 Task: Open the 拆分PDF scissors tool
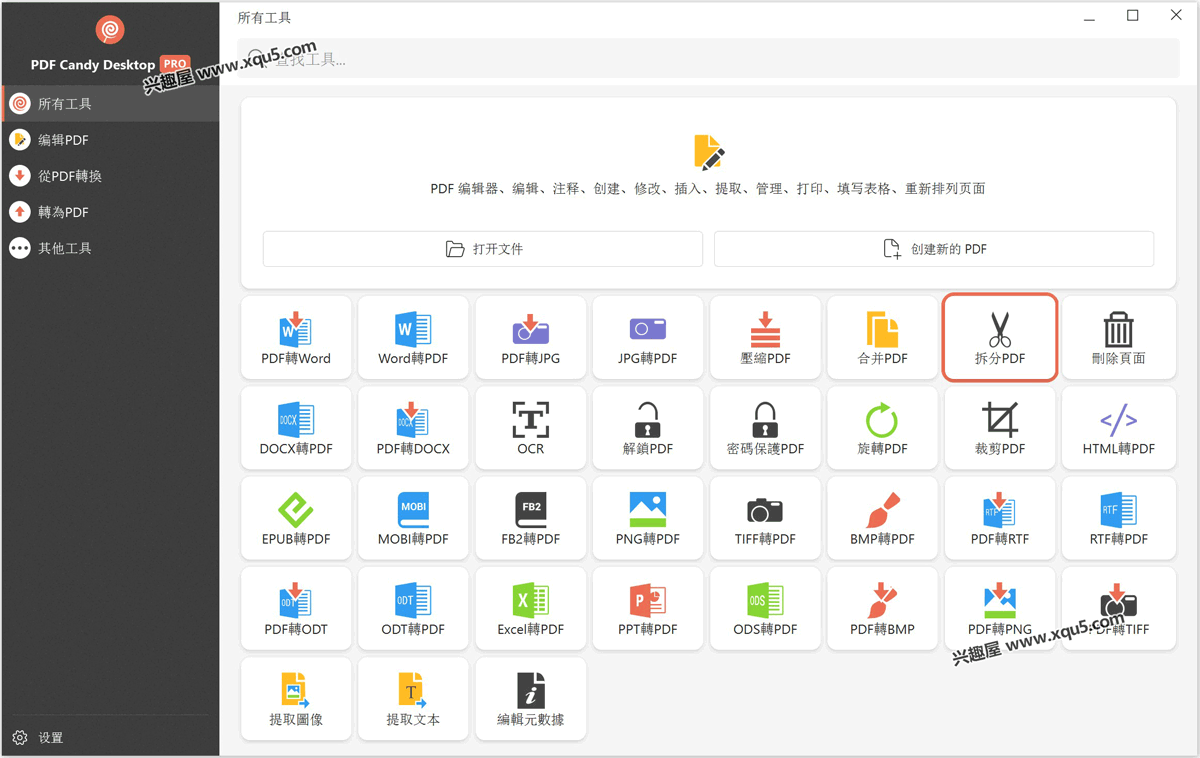[x=1000, y=338]
